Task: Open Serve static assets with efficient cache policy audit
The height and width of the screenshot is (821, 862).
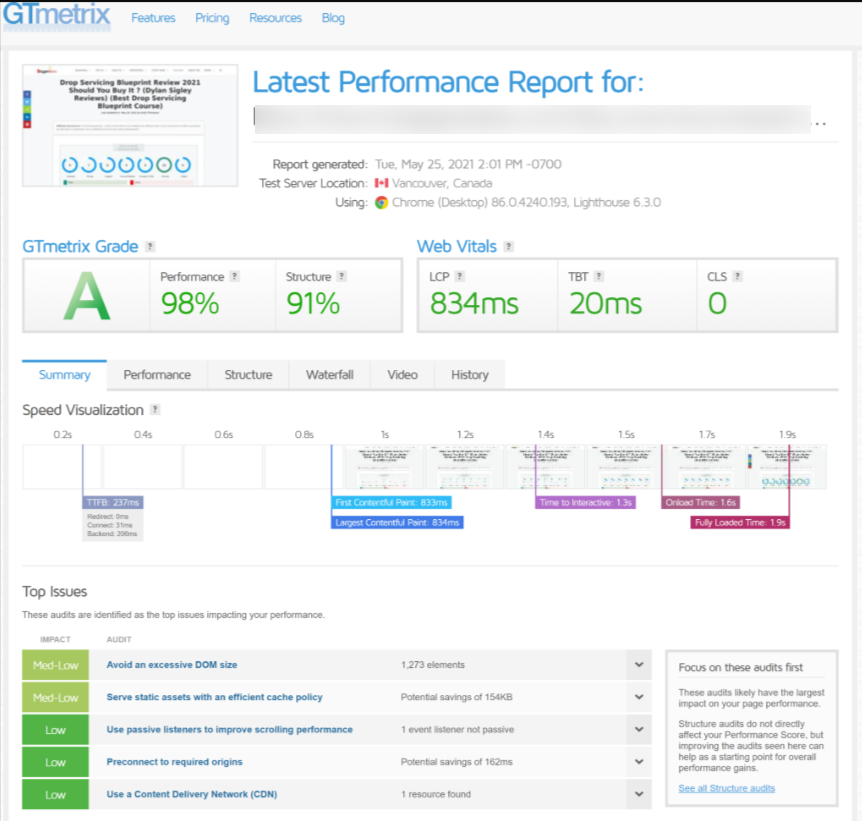Action: pyautogui.click(x=214, y=697)
